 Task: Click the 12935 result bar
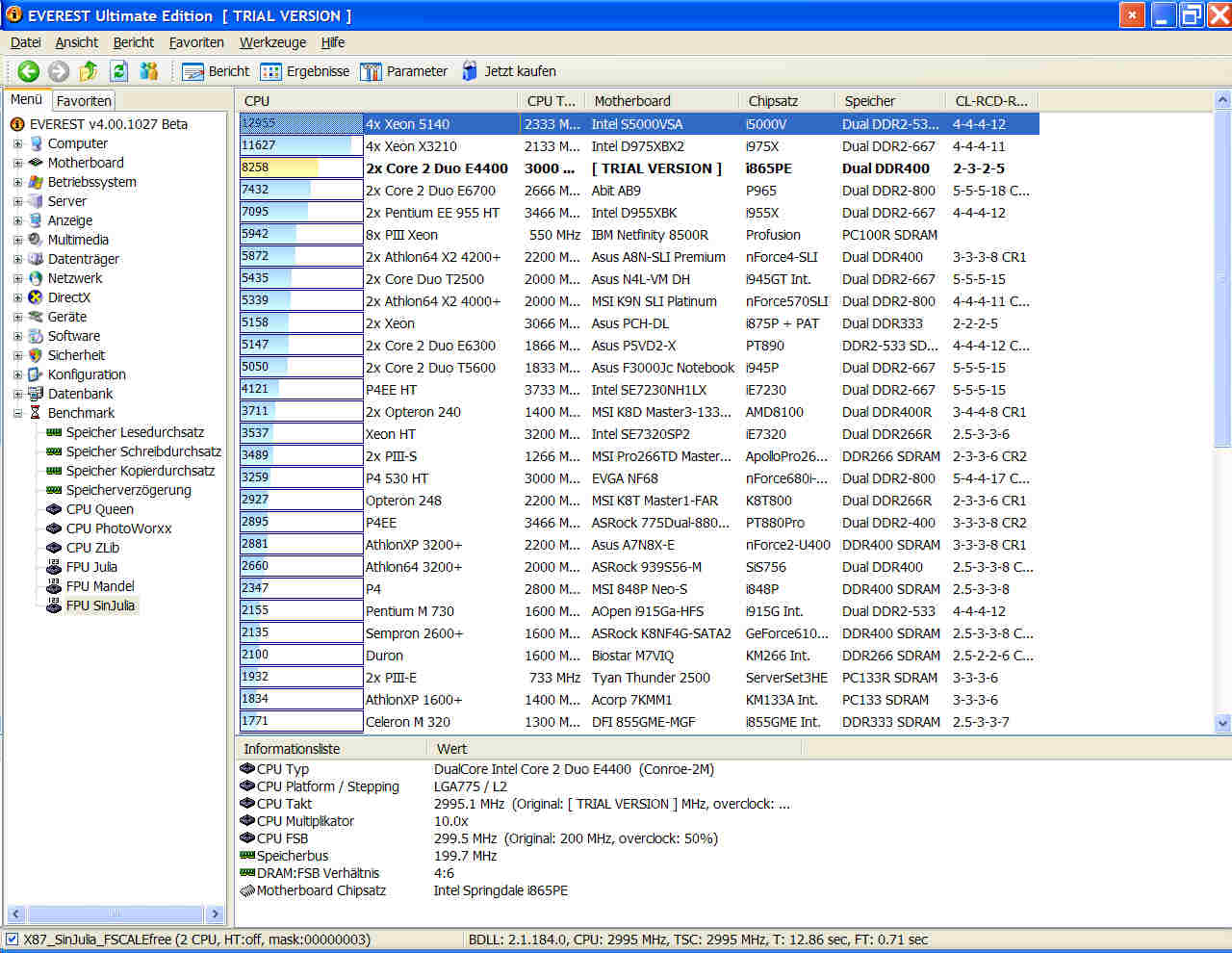click(301, 123)
